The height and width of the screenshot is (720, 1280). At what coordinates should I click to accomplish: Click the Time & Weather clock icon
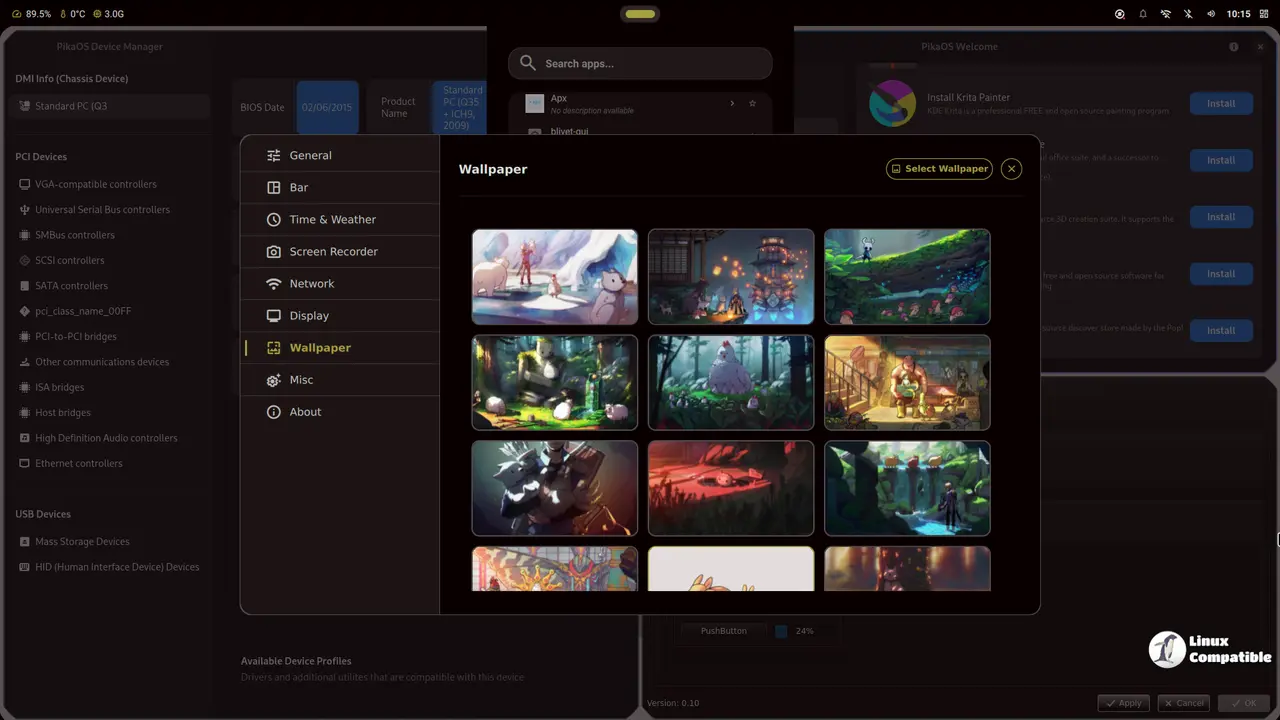coord(274,220)
